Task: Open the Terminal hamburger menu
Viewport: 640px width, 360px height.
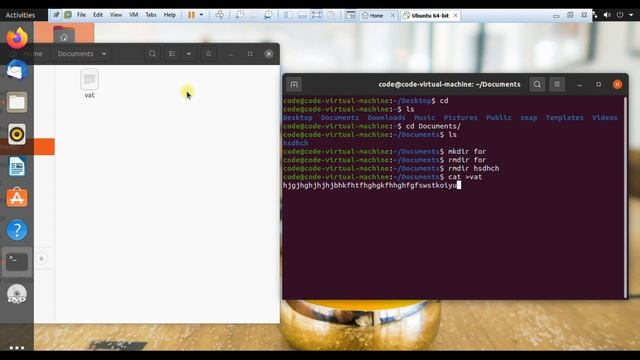Action: click(557, 84)
